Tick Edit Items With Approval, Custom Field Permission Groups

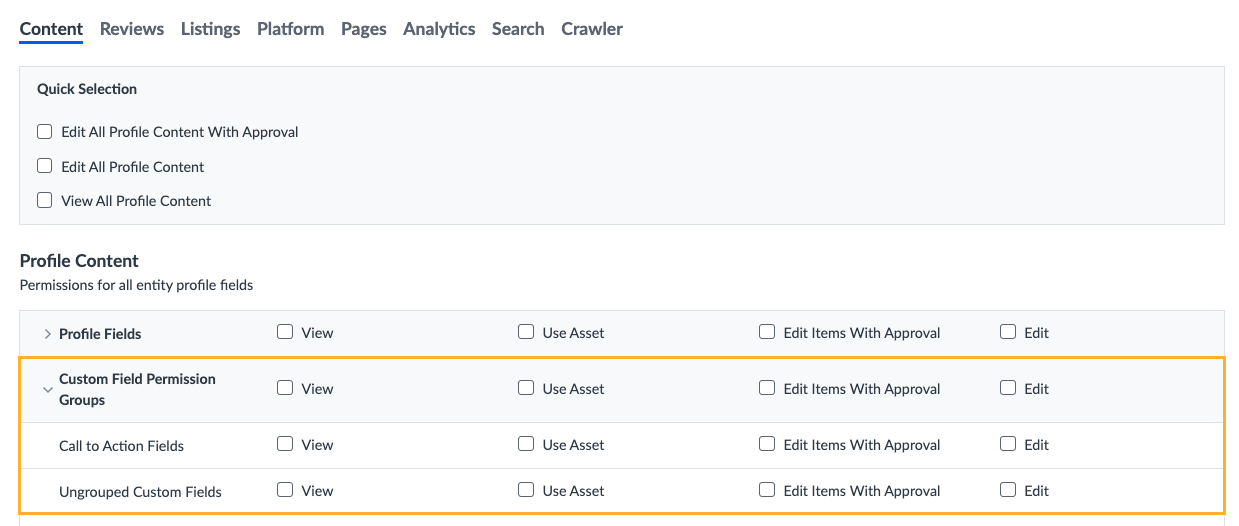(767, 388)
